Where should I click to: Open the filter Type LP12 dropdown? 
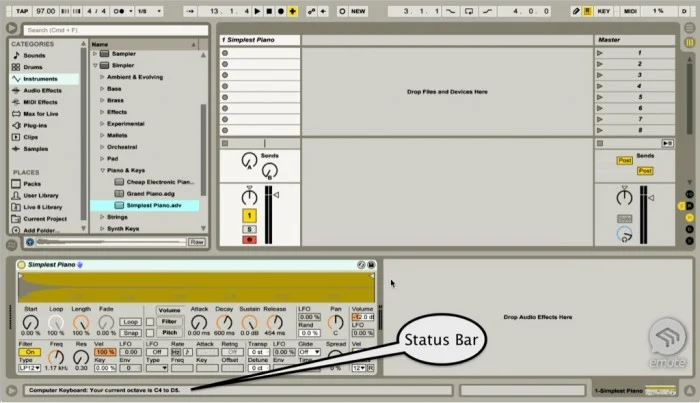(29, 368)
